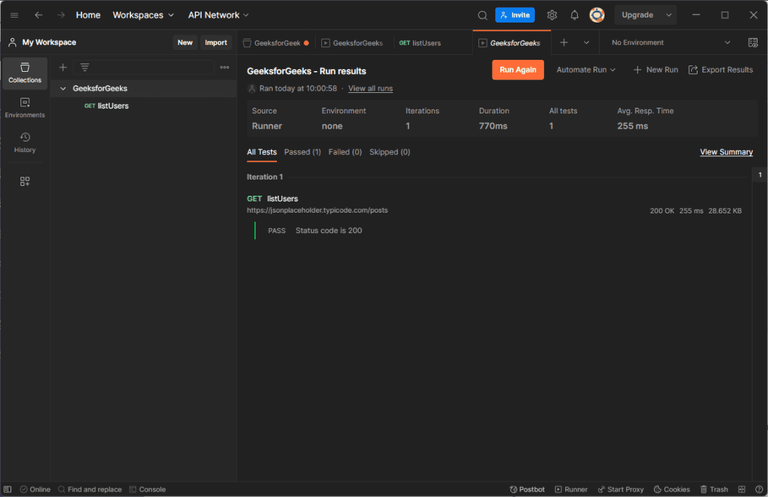Viewport: 768px width, 497px height.
Task: Open the user avatar icon
Action: point(597,15)
